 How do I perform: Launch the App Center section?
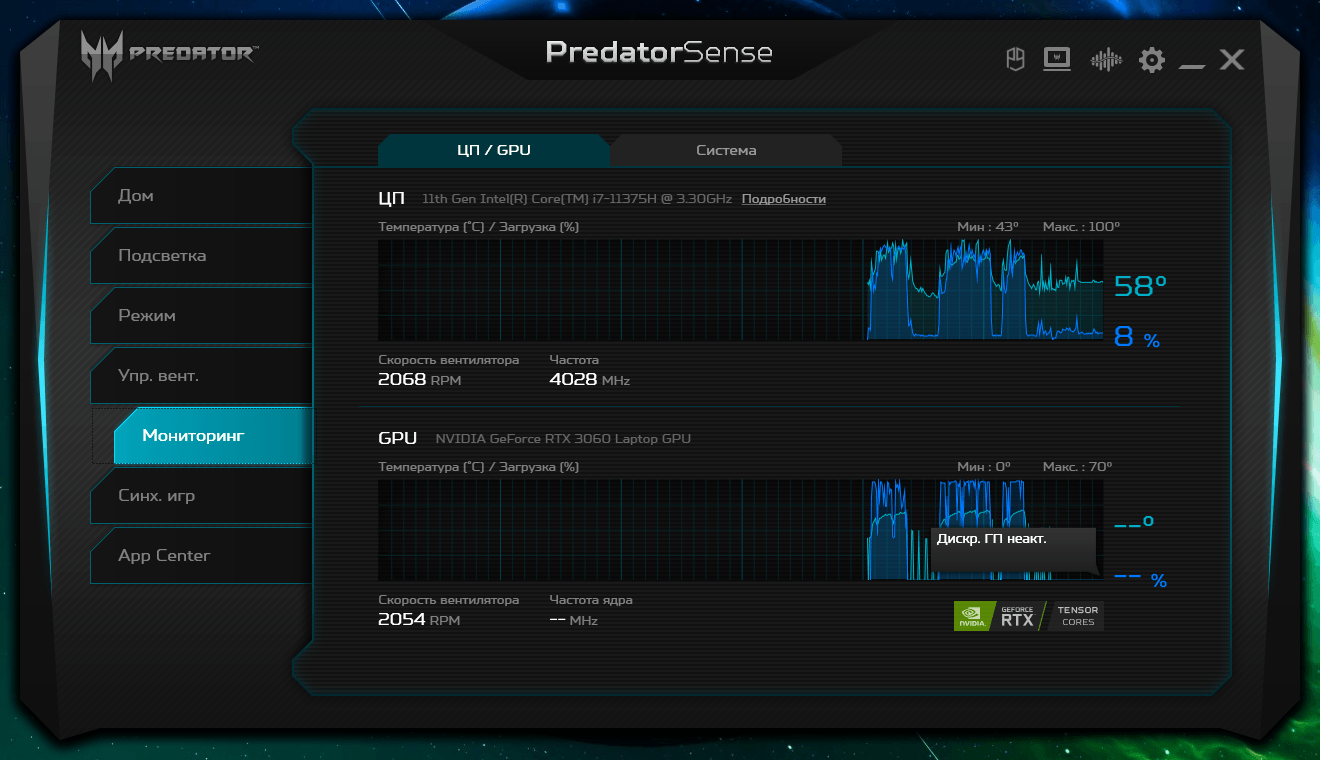point(201,556)
